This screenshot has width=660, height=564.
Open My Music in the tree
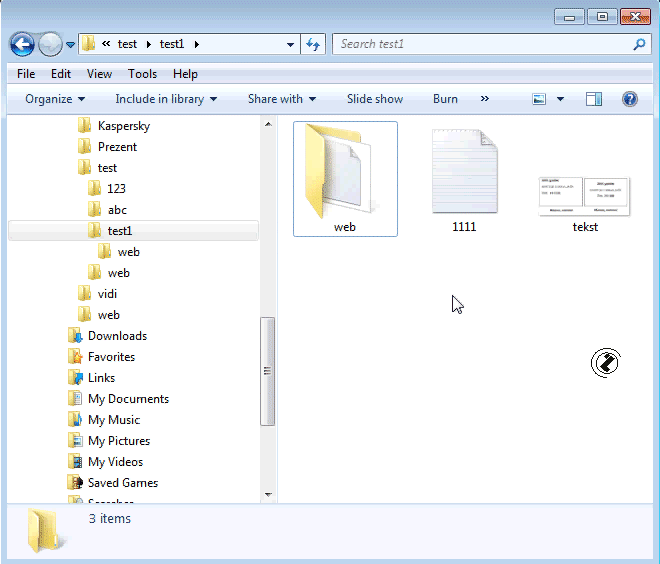click(114, 420)
